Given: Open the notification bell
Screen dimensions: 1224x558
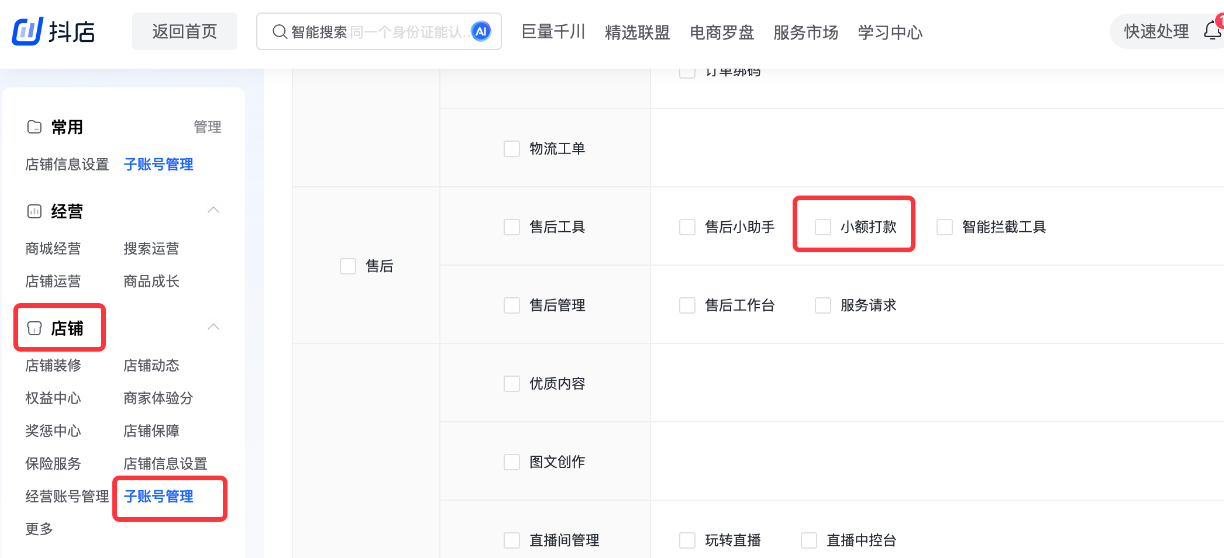Looking at the screenshot, I should pyautogui.click(x=1212, y=31).
